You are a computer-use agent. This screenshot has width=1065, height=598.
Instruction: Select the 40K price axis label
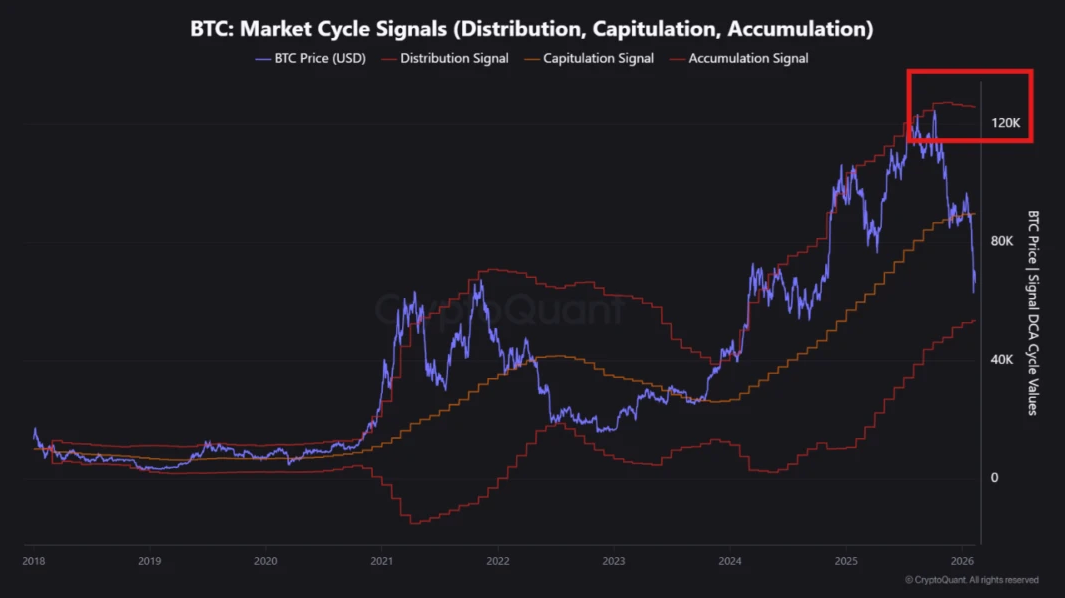coord(1002,359)
